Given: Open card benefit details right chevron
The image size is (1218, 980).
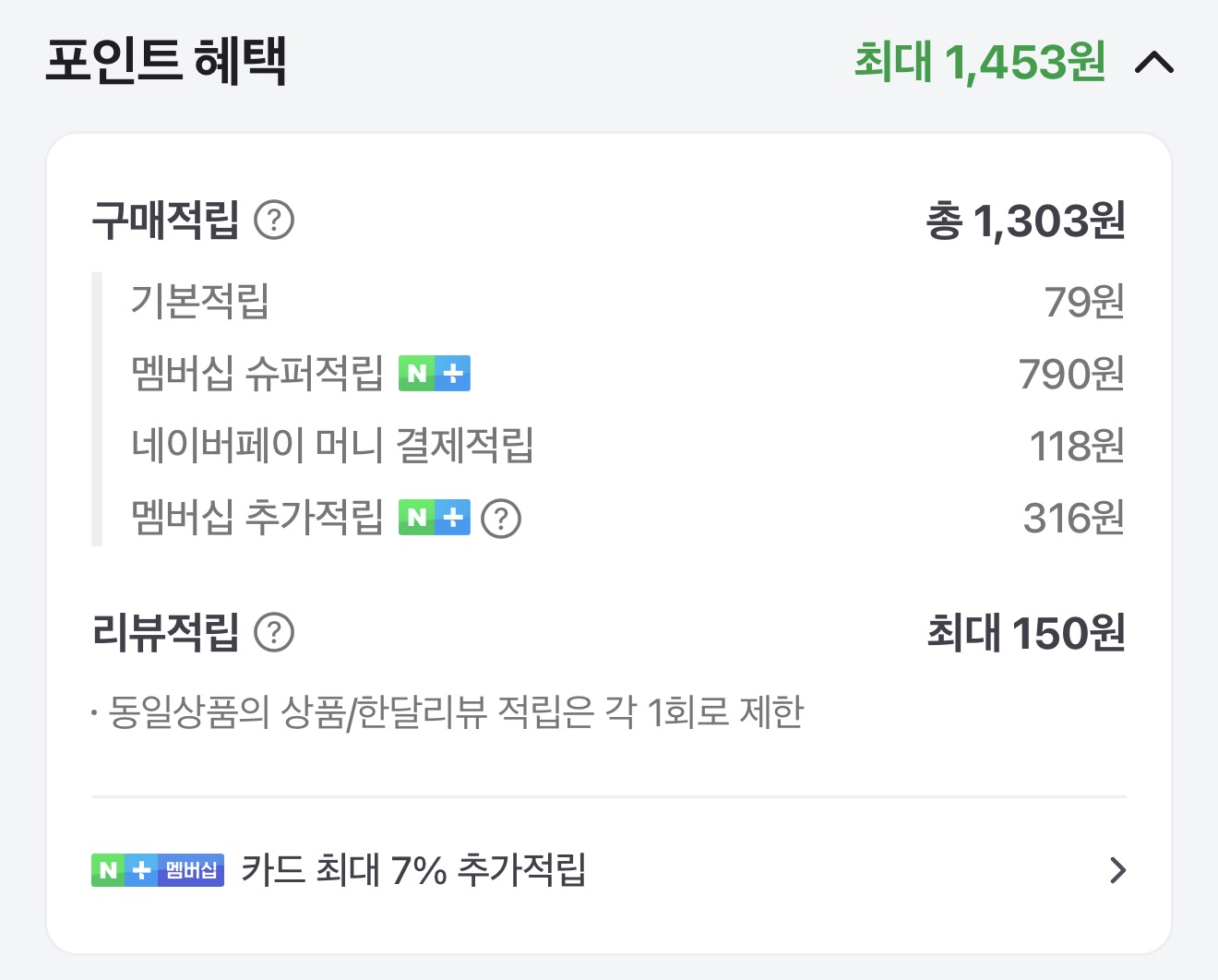Looking at the screenshot, I should coord(1117,870).
